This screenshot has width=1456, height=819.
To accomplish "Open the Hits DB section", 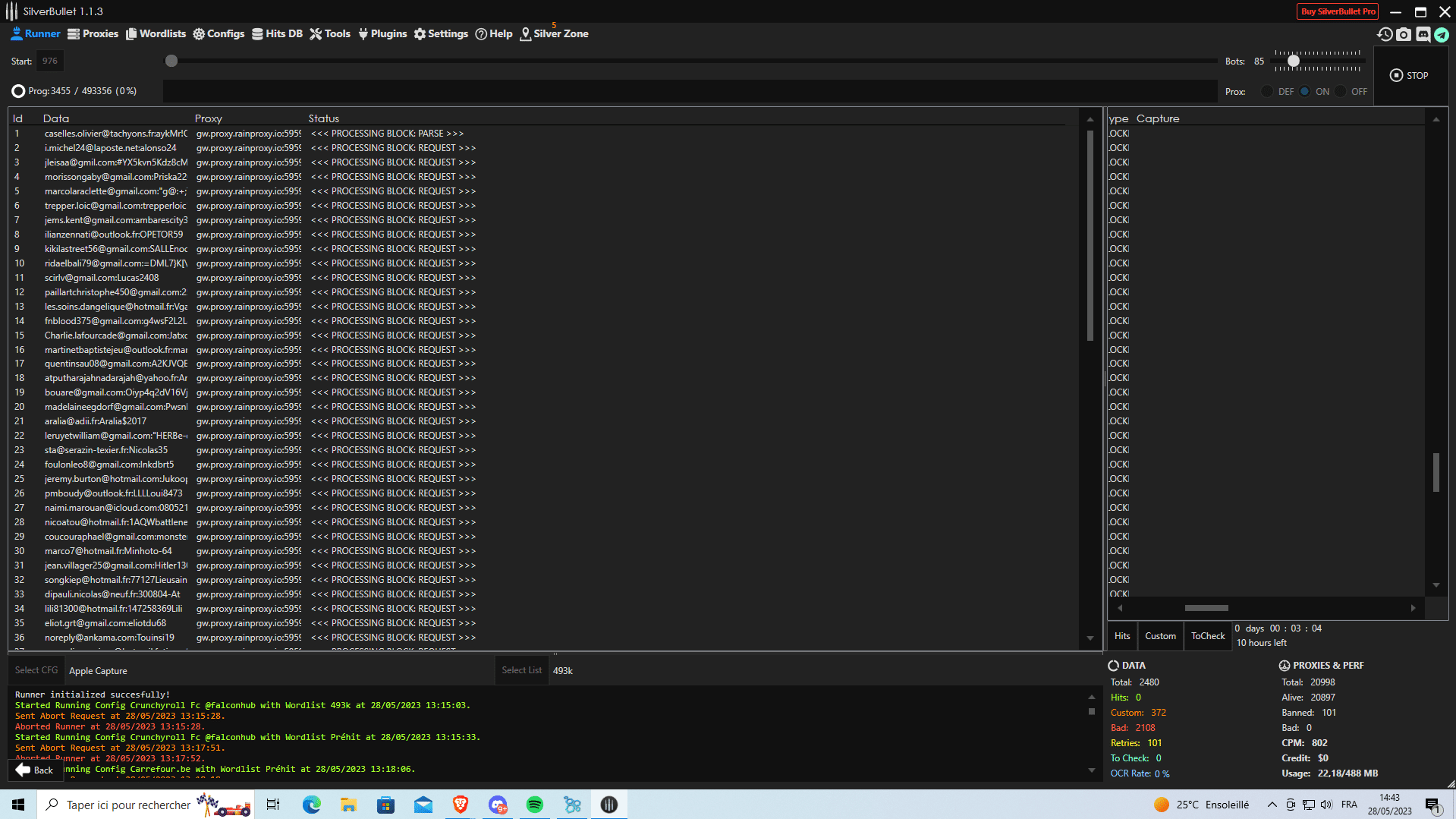I will (x=277, y=34).
